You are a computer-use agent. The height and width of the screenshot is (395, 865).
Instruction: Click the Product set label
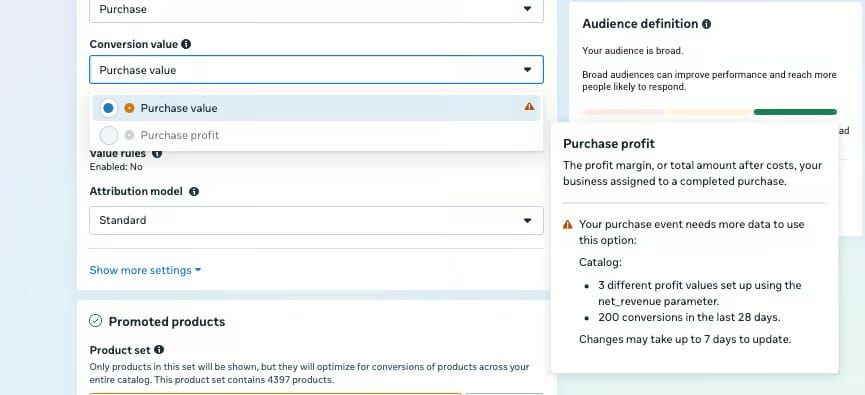(120, 350)
